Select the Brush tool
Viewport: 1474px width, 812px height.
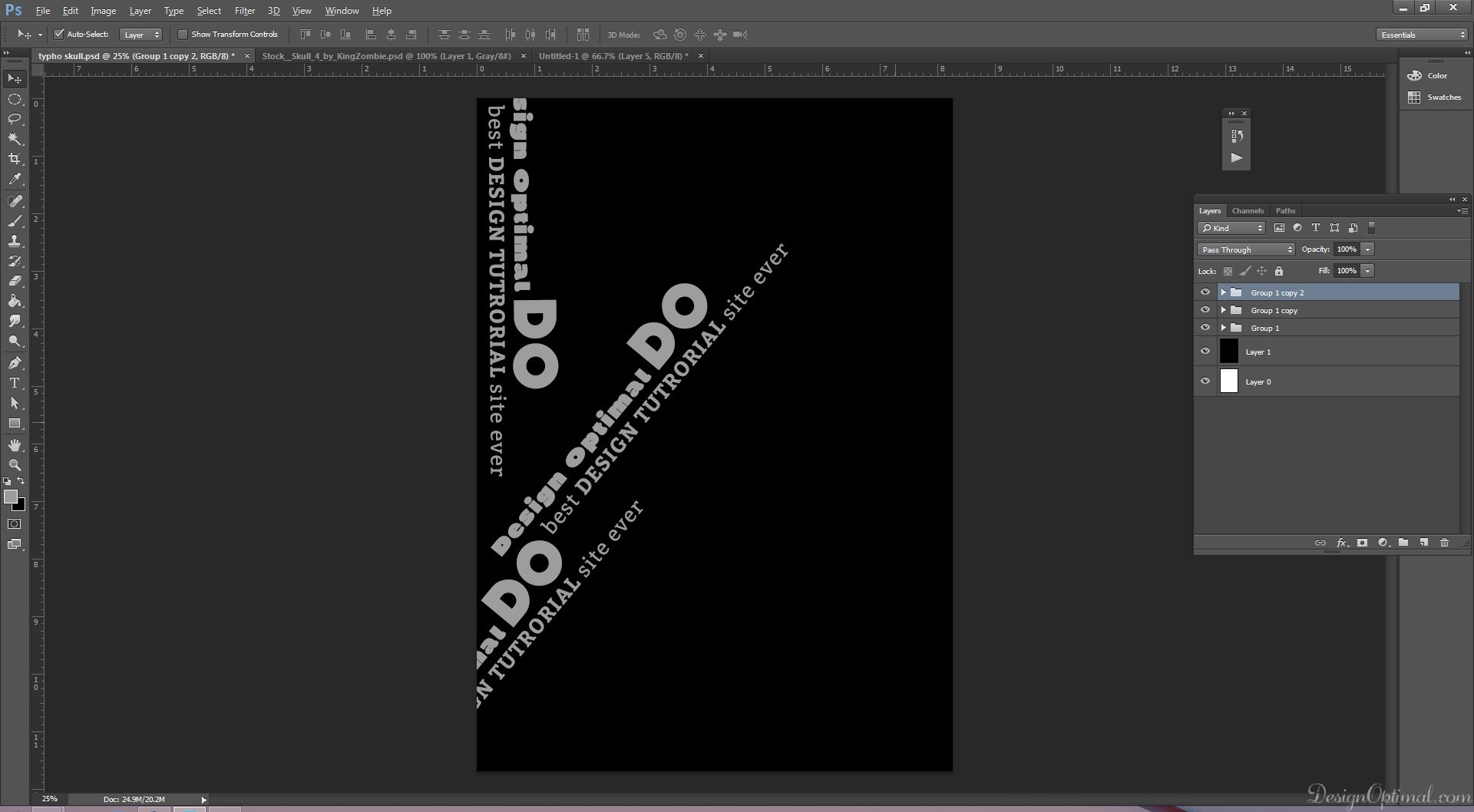[15, 221]
